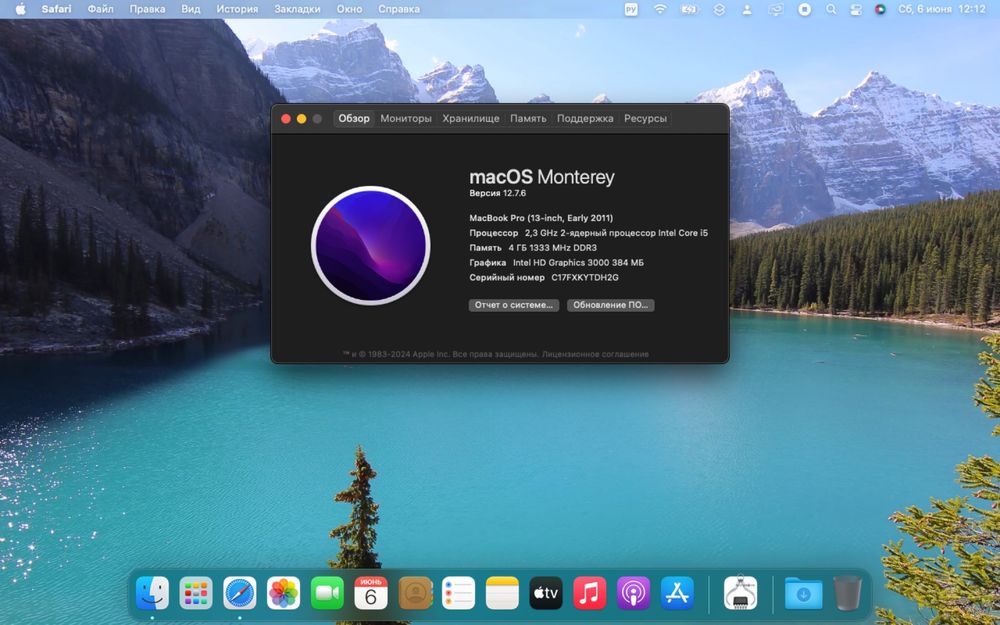Image resolution: width=1000 pixels, height=625 pixels.
Task: Open the Справка menu
Action: pyautogui.click(x=399, y=9)
